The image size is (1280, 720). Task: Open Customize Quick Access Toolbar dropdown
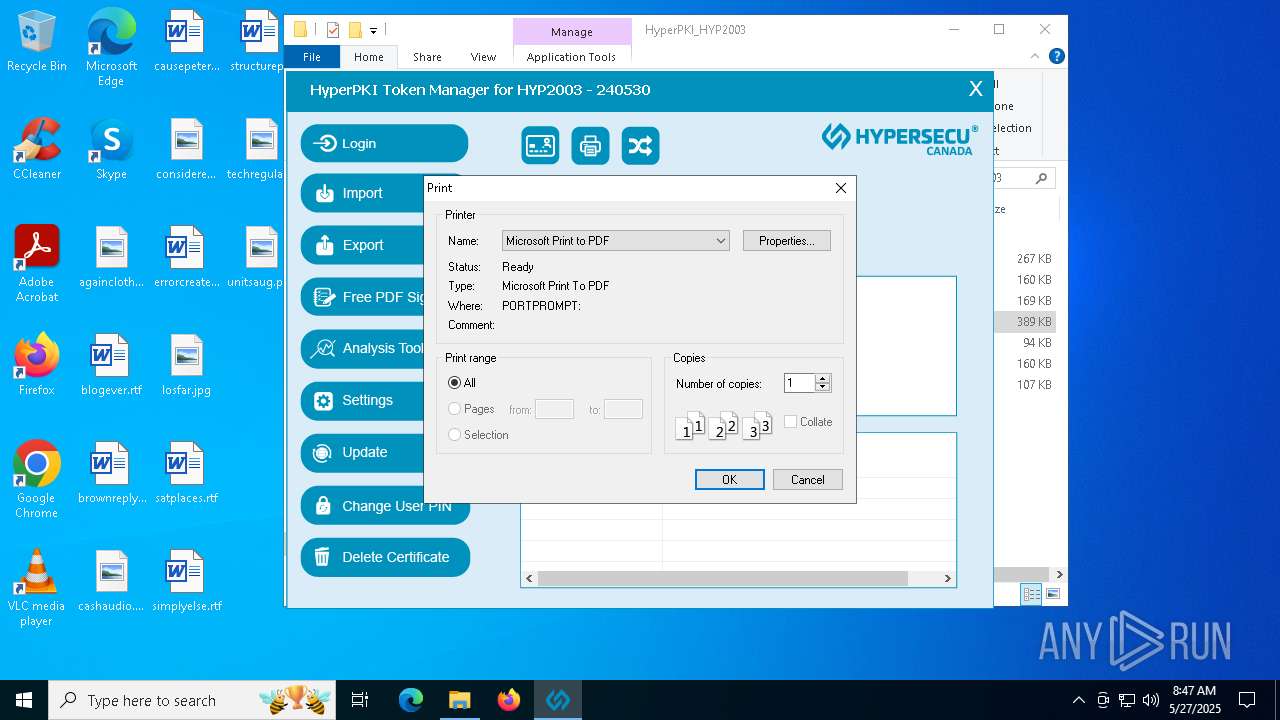[x=373, y=31]
